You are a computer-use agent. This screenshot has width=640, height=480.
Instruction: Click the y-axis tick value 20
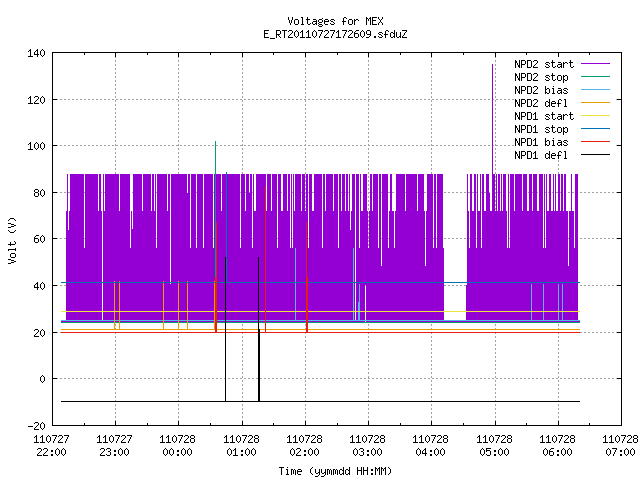[x=39, y=333]
